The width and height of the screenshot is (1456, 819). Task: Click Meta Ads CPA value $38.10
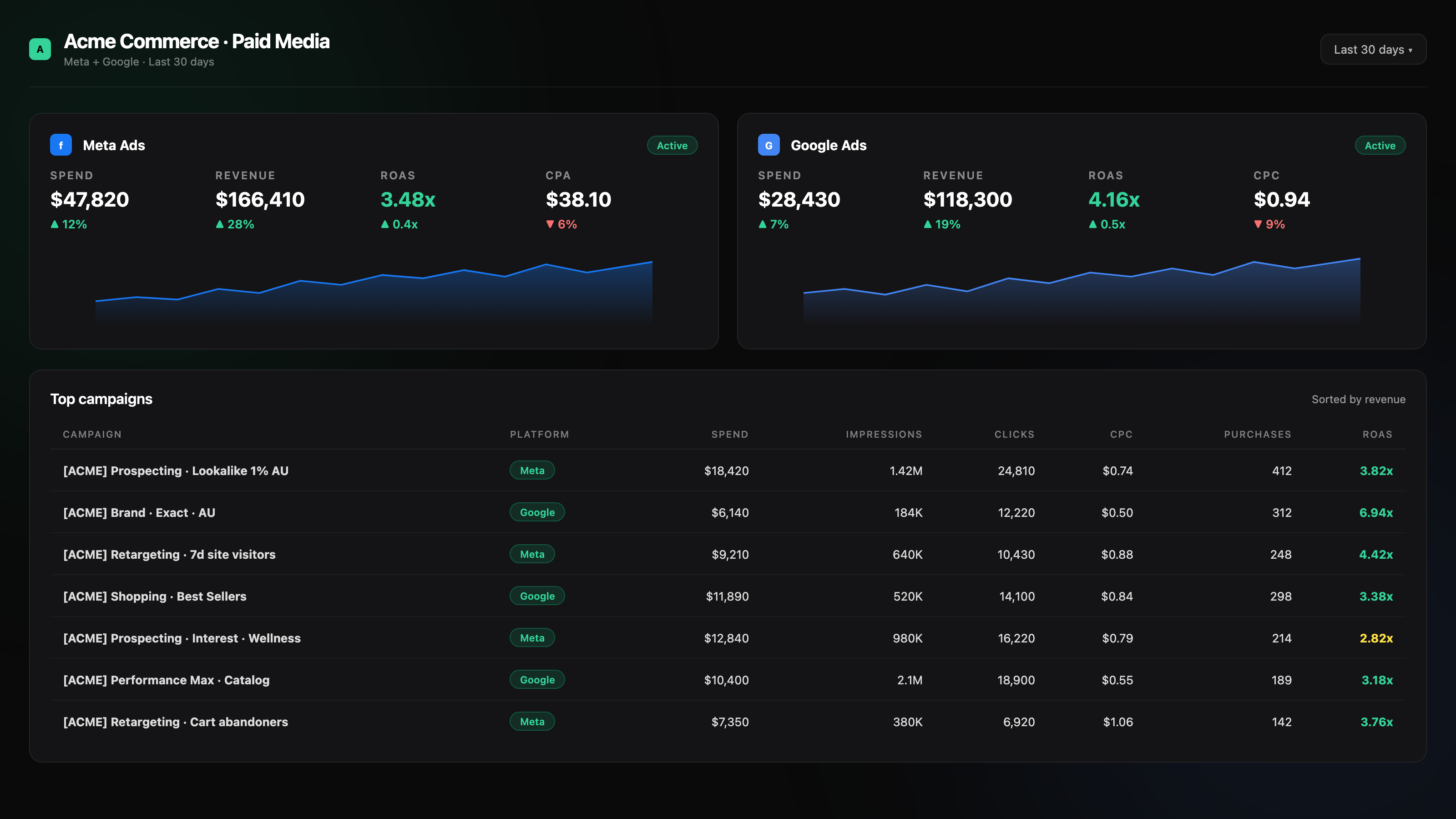coord(578,199)
